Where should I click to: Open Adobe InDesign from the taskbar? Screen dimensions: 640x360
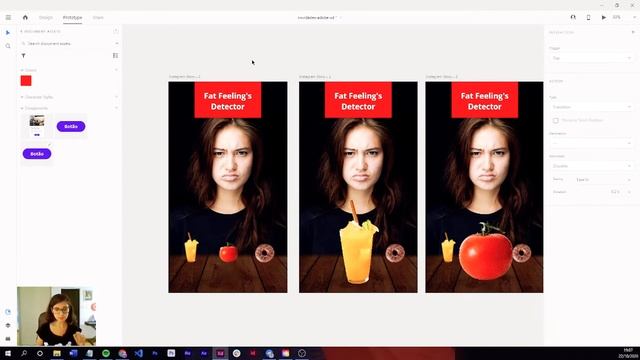point(253,353)
